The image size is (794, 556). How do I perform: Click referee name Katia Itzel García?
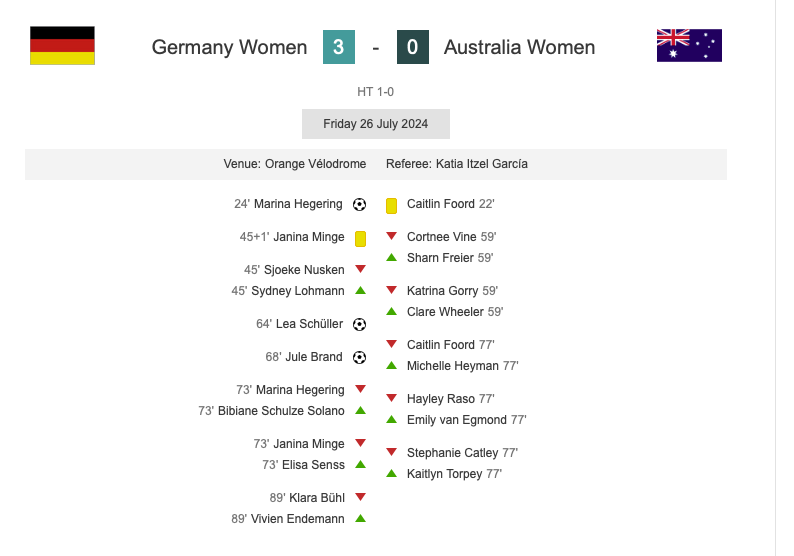coord(481,163)
